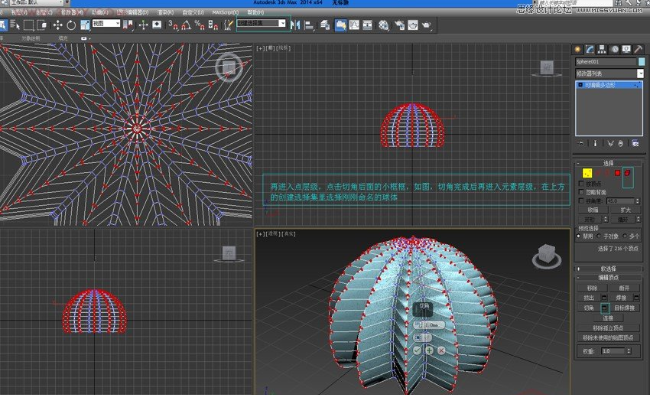This screenshot has height=395, width=650.
Task: Open the Curve Editor
Action: tap(354, 25)
